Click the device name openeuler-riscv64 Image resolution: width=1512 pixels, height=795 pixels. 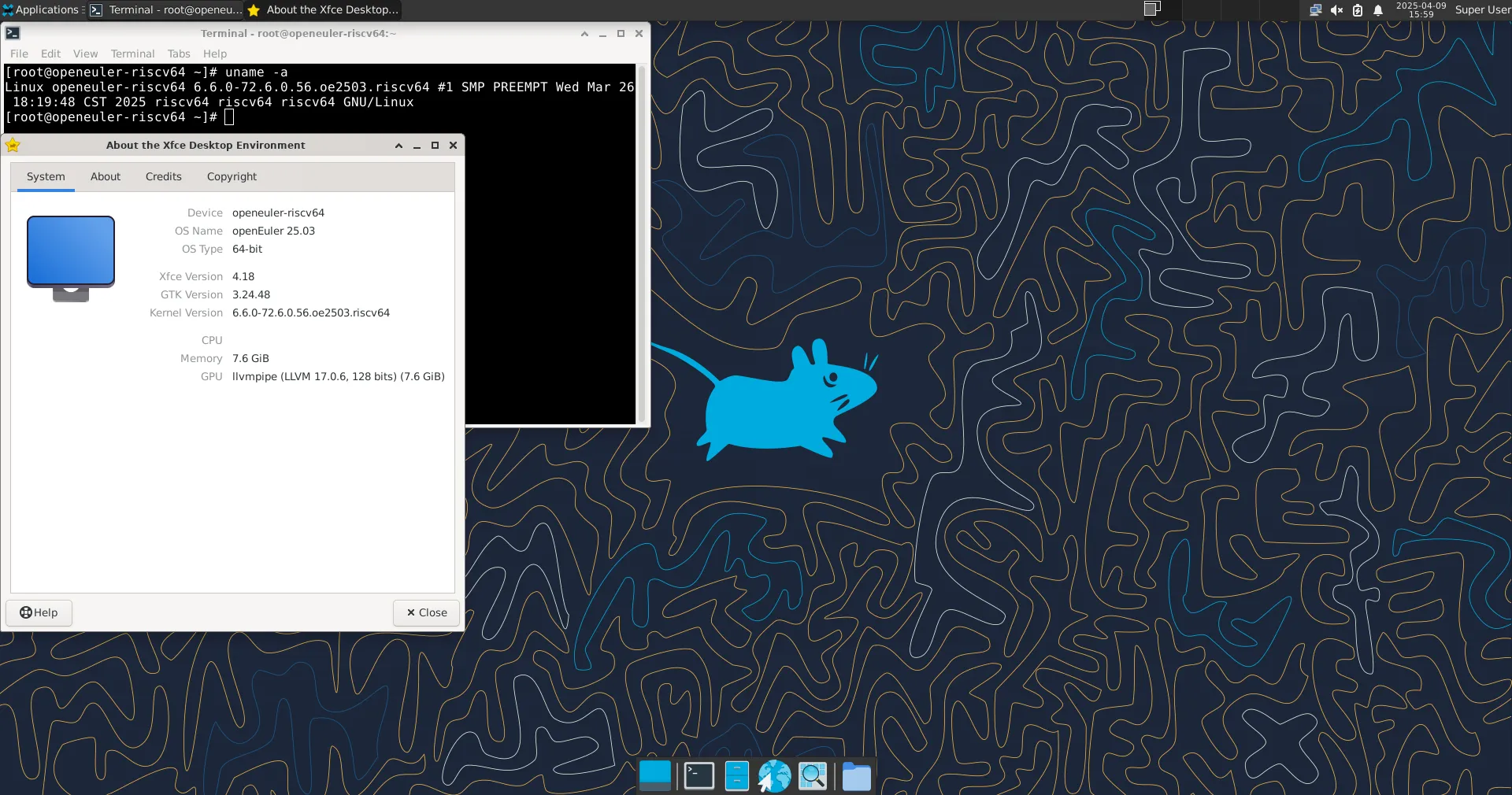coord(278,213)
